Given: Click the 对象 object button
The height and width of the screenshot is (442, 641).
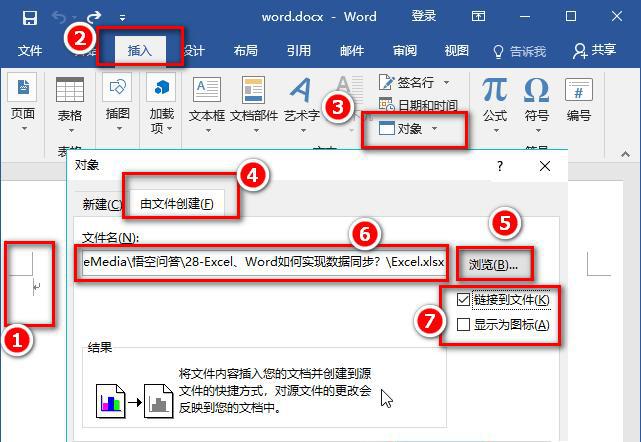Looking at the screenshot, I should point(400,129).
